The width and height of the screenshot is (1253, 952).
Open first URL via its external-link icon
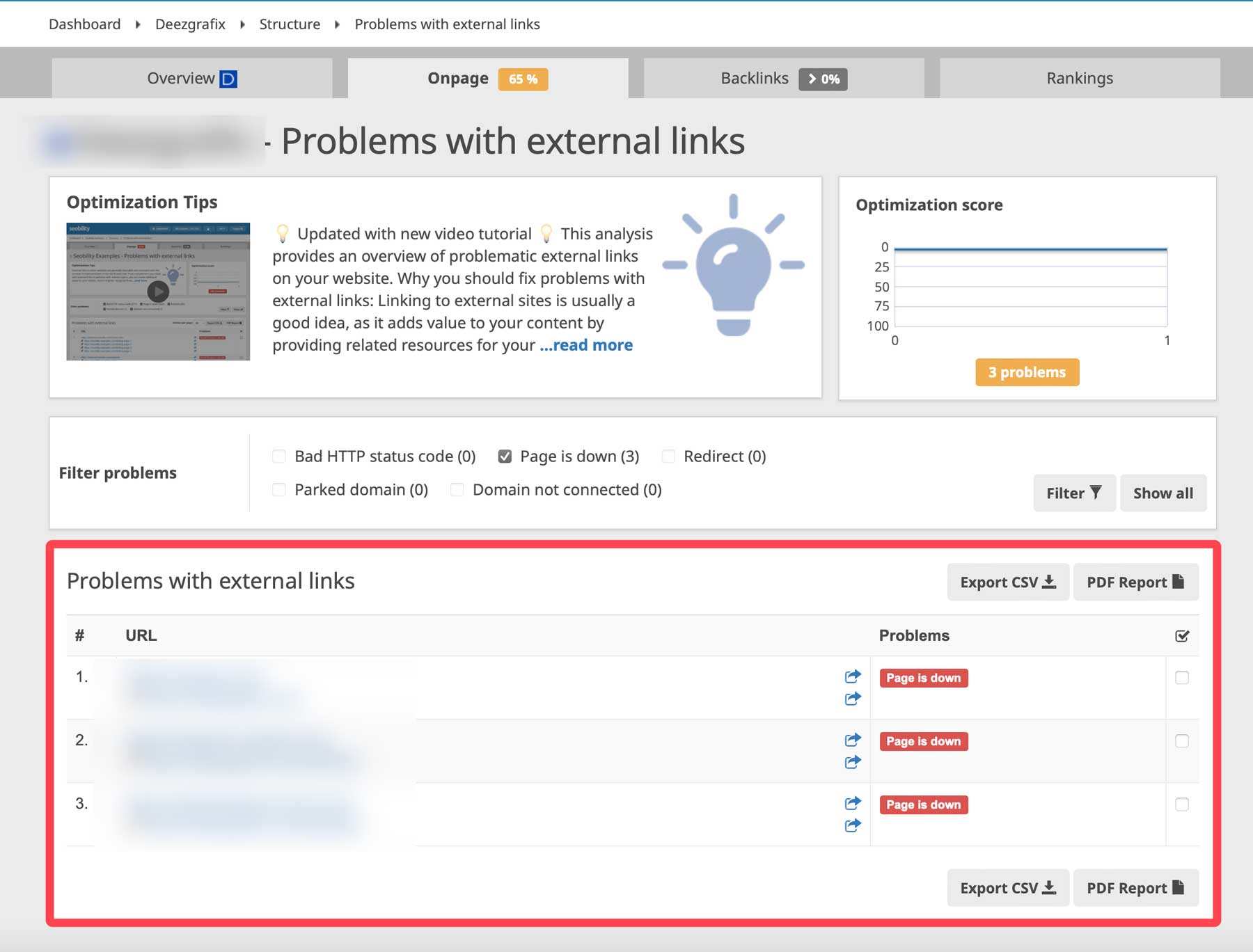pos(852,676)
